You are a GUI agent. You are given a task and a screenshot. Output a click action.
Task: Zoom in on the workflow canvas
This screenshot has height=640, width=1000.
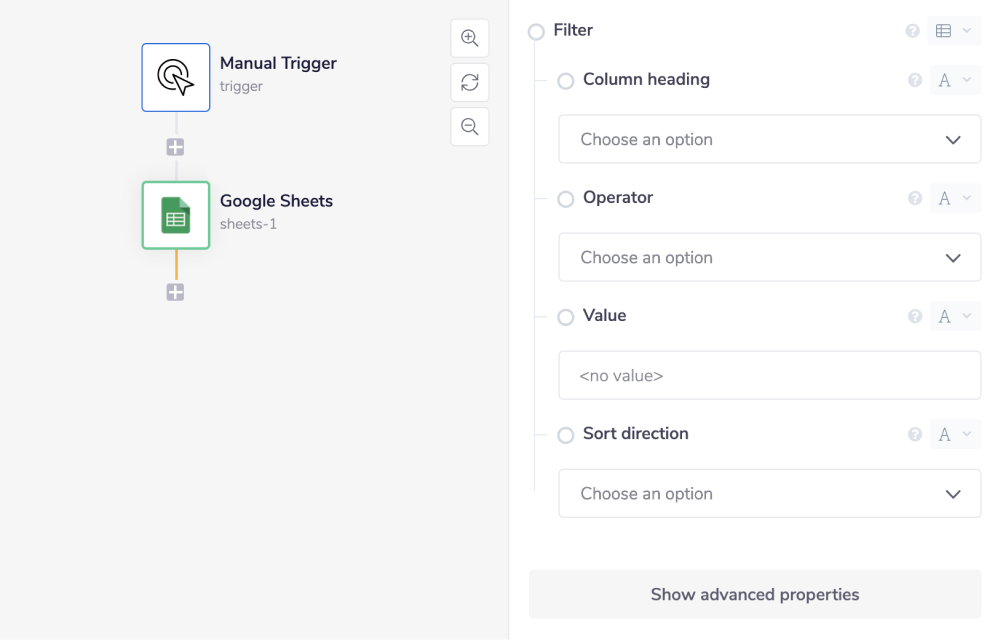click(x=469, y=38)
